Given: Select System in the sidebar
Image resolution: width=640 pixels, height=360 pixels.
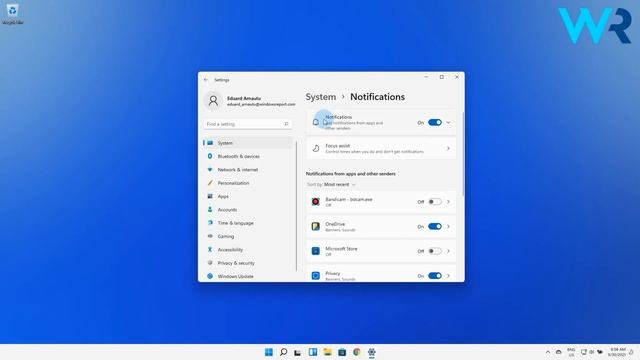Looking at the screenshot, I should [248, 143].
